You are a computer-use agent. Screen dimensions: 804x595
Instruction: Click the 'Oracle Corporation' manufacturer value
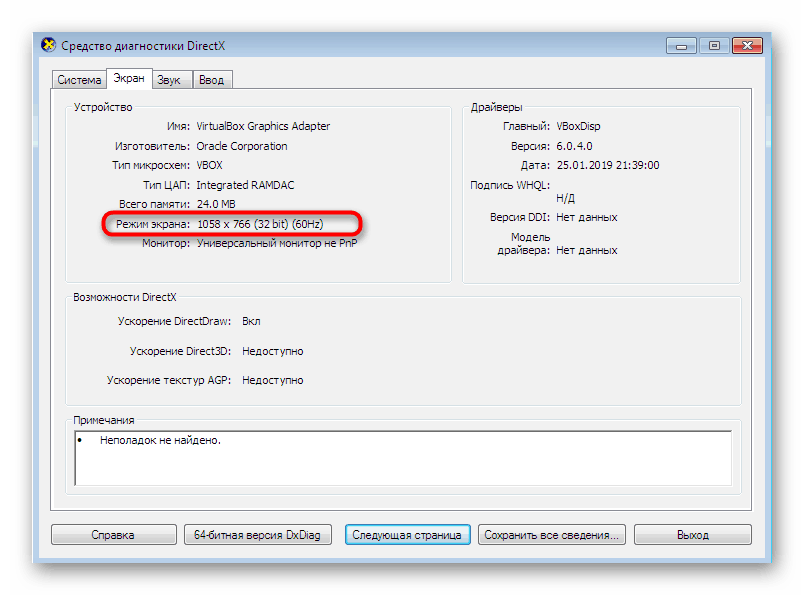242,146
